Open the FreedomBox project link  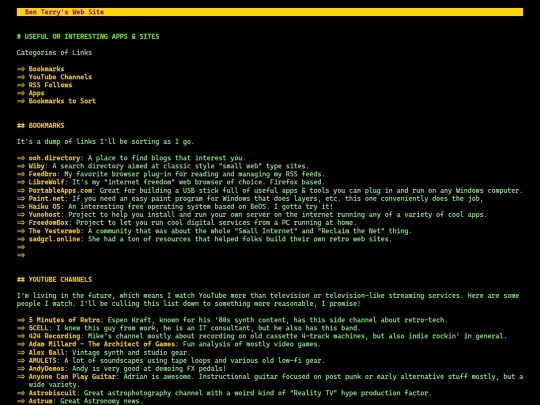pos(48,223)
